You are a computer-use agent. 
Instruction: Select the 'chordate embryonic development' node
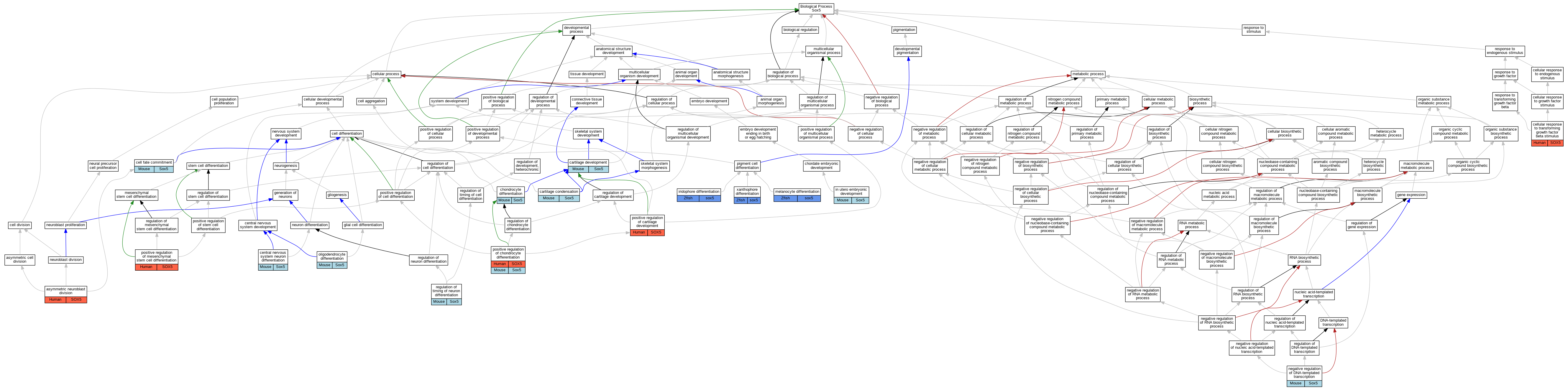pos(822,165)
